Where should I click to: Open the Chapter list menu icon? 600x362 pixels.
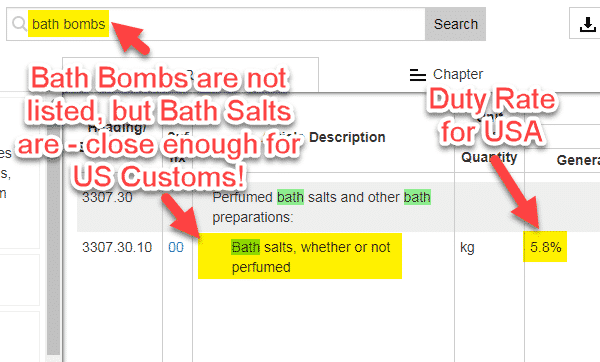click(x=417, y=75)
